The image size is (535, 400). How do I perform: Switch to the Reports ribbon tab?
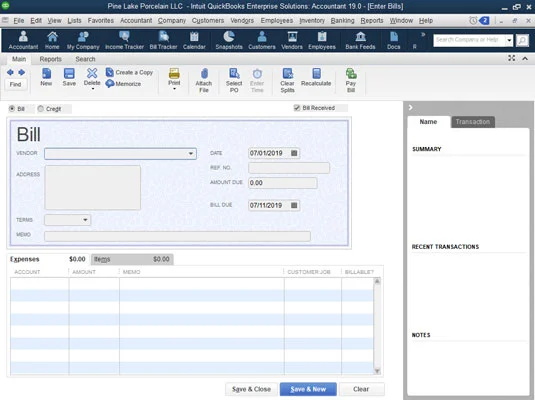50,59
